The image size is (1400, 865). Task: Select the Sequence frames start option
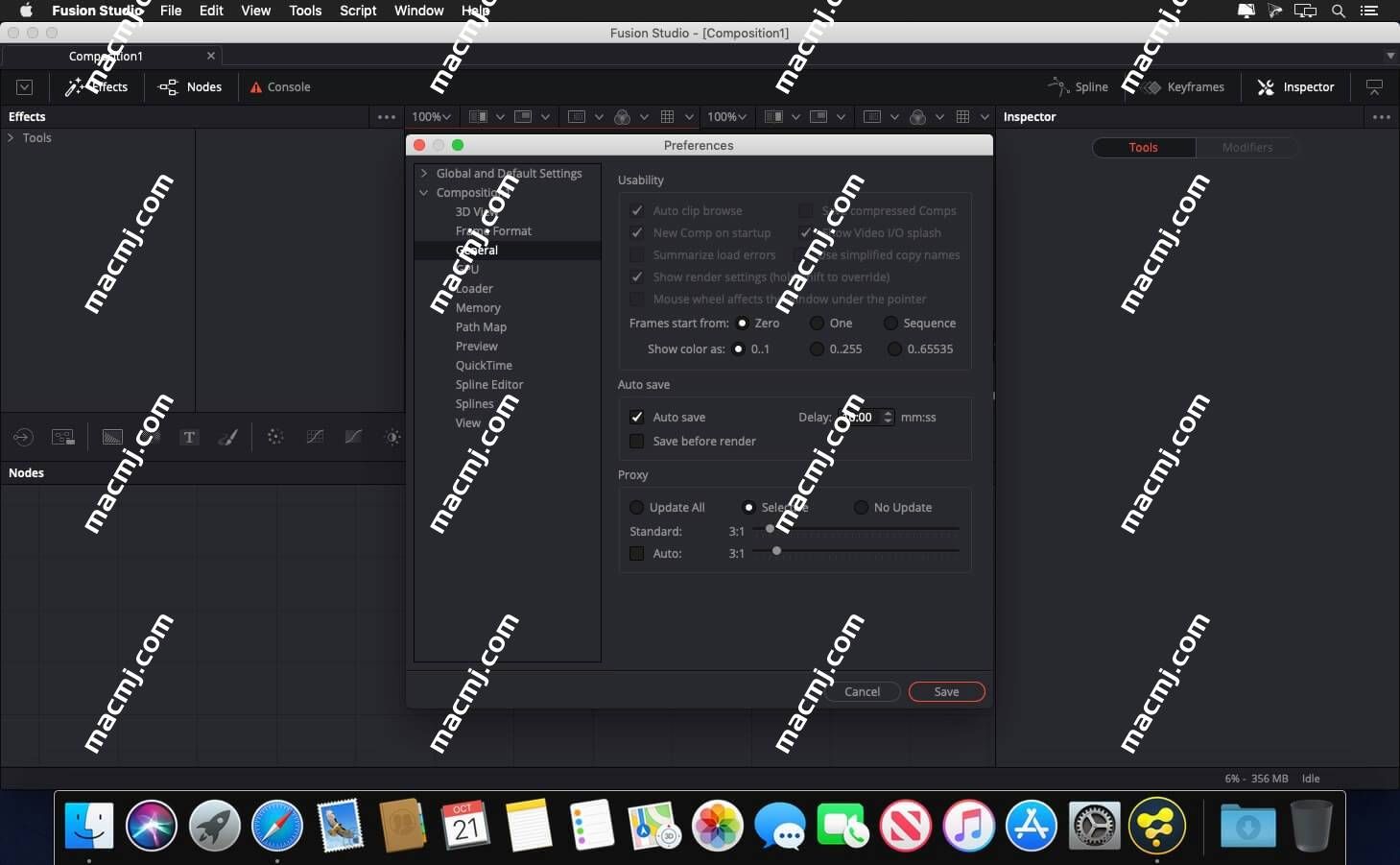coord(890,323)
